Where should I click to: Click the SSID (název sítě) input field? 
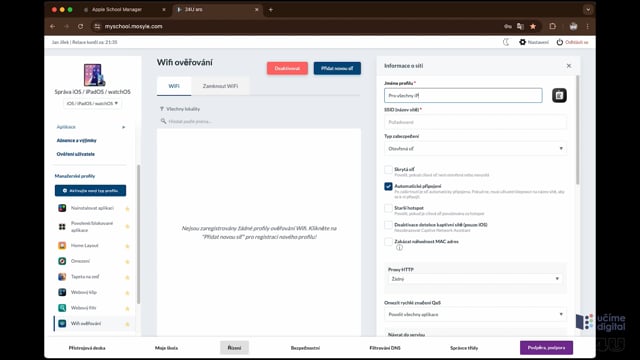(x=475, y=122)
